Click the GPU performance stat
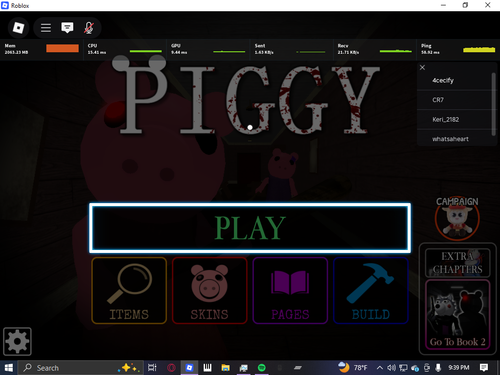 click(x=208, y=49)
